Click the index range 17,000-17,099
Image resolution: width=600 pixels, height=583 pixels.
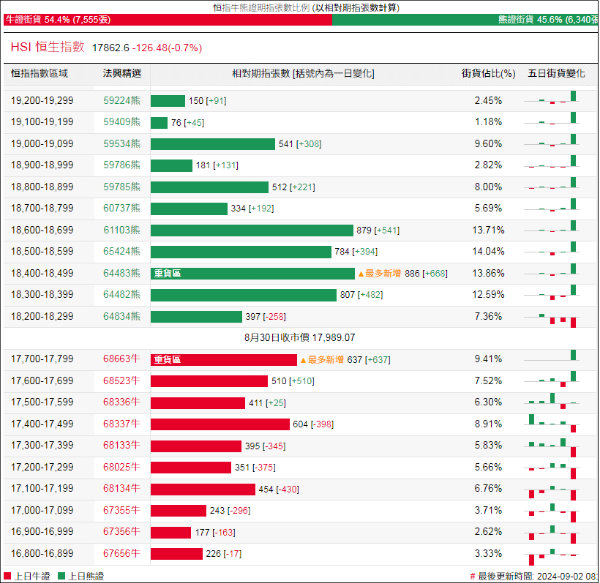[x=42, y=511]
